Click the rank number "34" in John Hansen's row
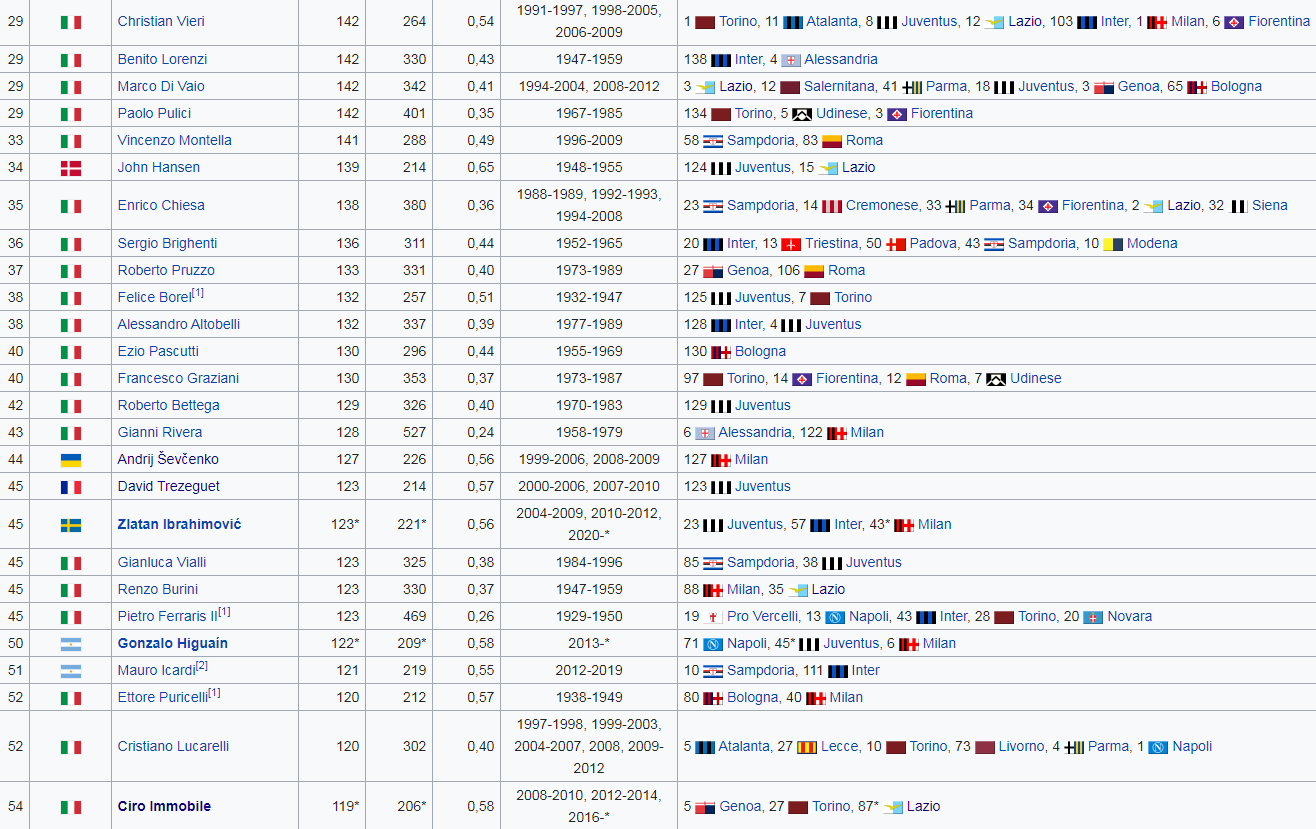 15,168
